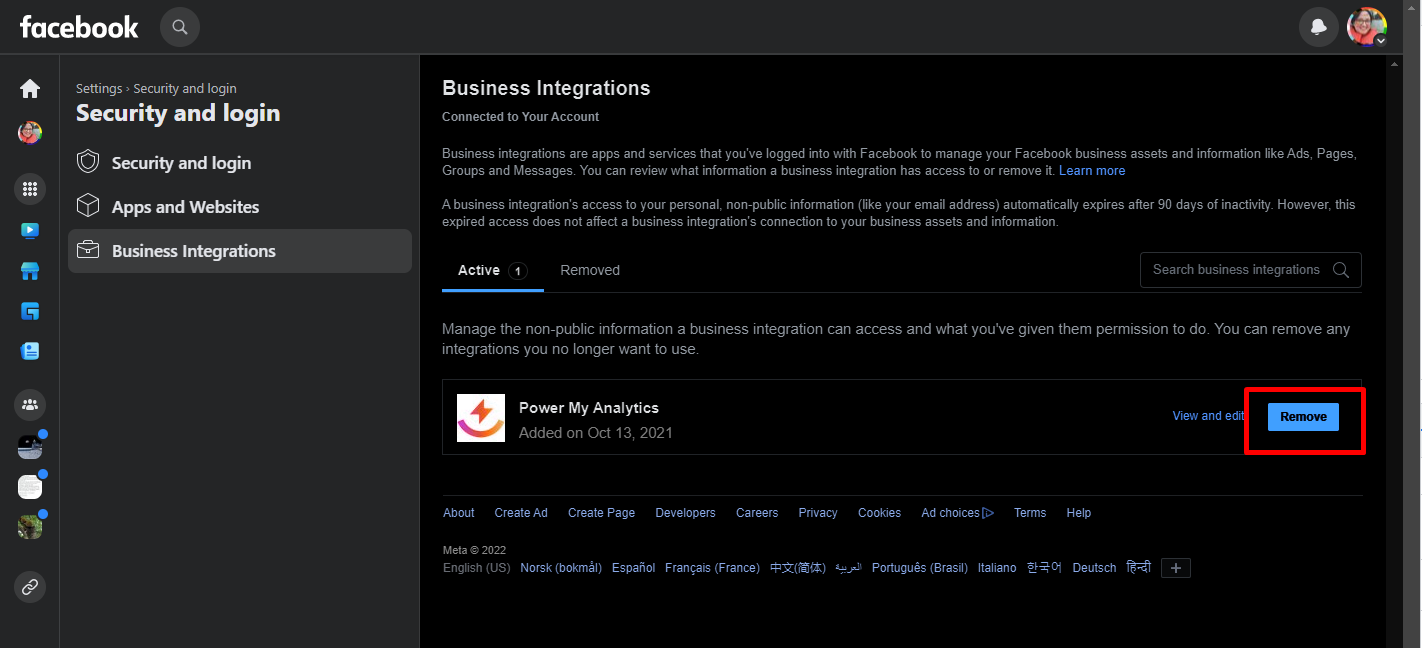Image resolution: width=1422 pixels, height=648 pixels.
Task: Click the Home icon in left sidebar
Action: [x=30, y=89]
